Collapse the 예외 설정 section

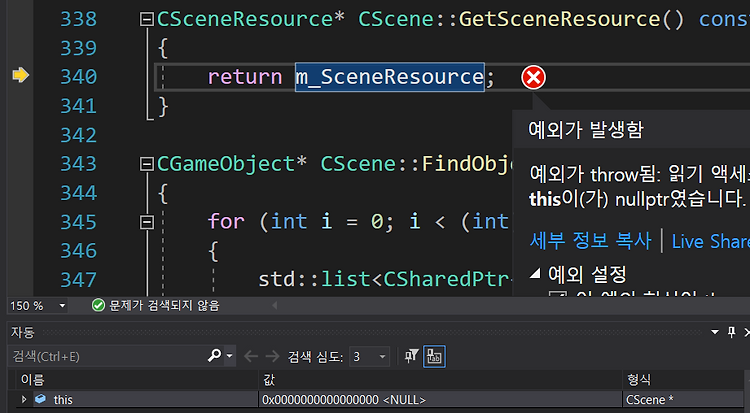(x=535, y=274)
